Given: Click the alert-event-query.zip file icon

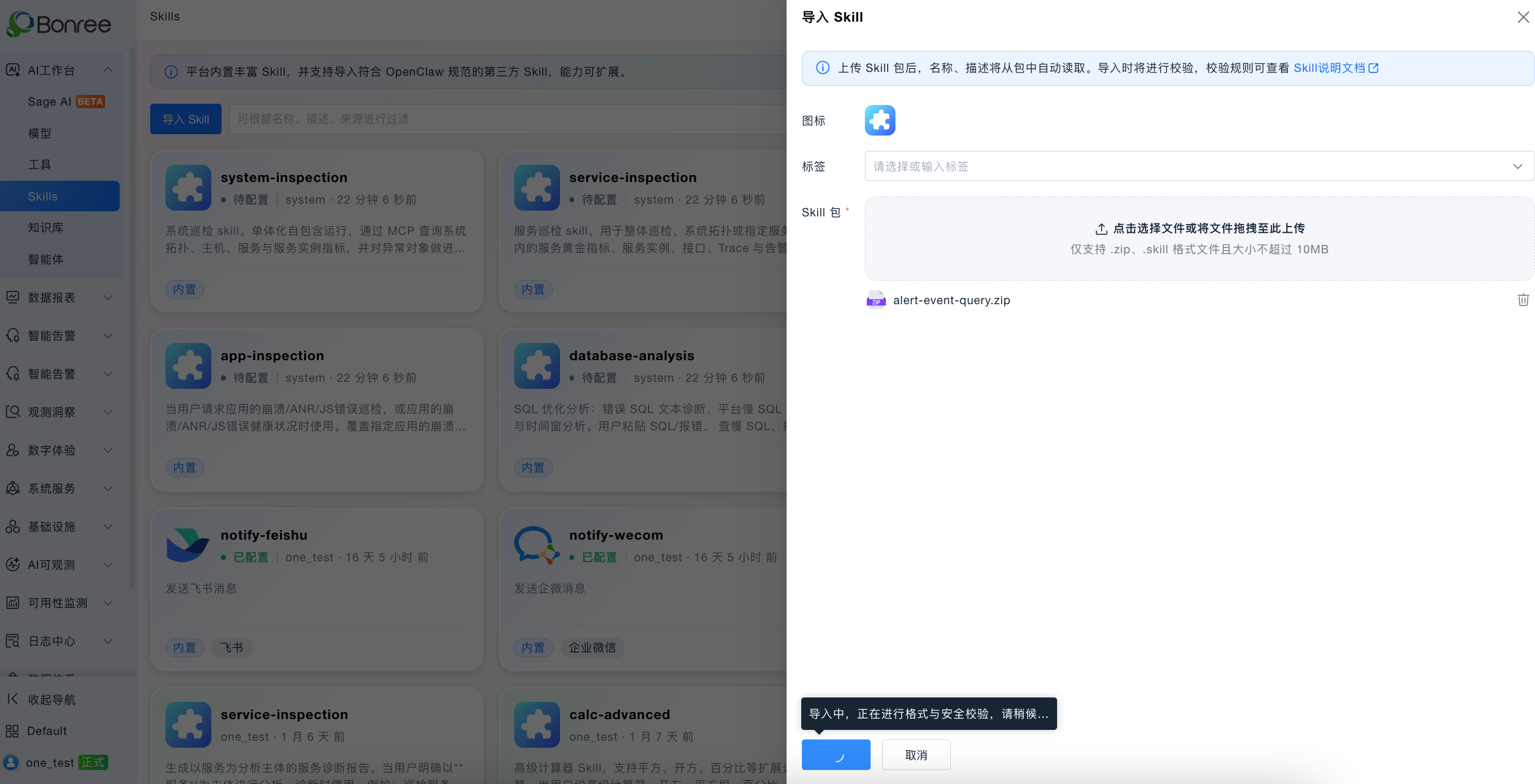Looking at the screenshot, I should point(876,300).
